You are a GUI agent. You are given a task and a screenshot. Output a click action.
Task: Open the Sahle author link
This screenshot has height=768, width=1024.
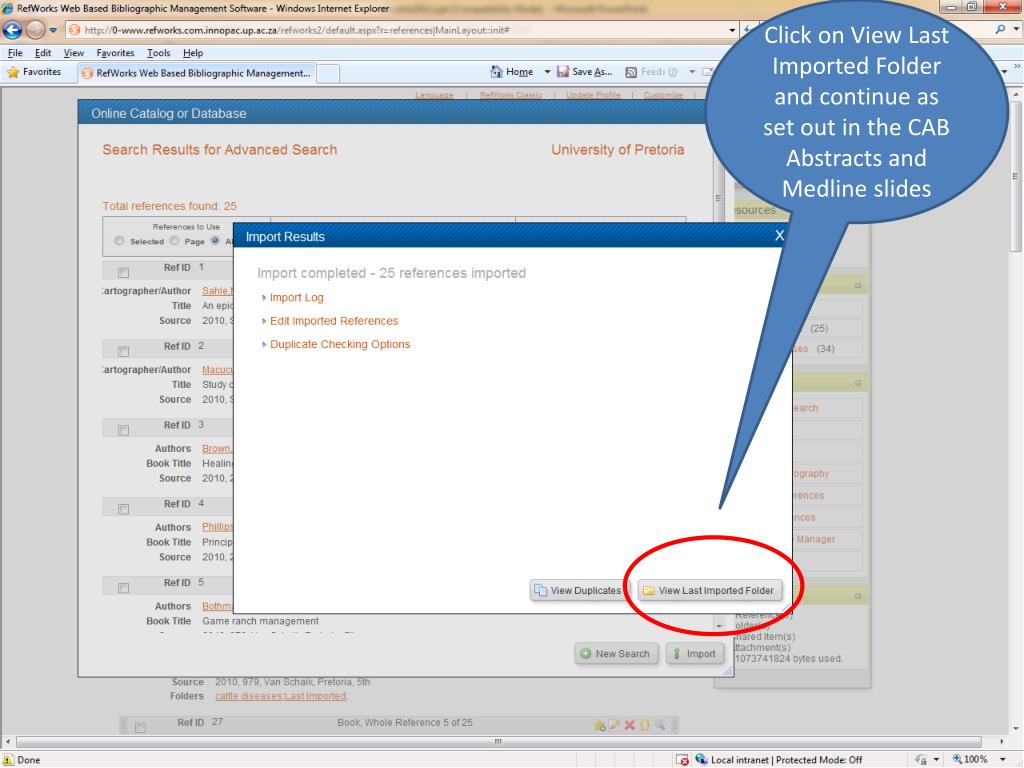point(217,291)
